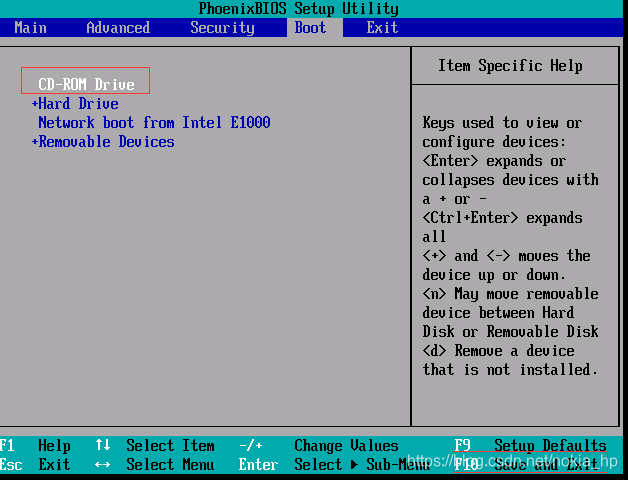Click the F1 Help key hint
This screenshot has height=480, width=628.
[35, 445]
